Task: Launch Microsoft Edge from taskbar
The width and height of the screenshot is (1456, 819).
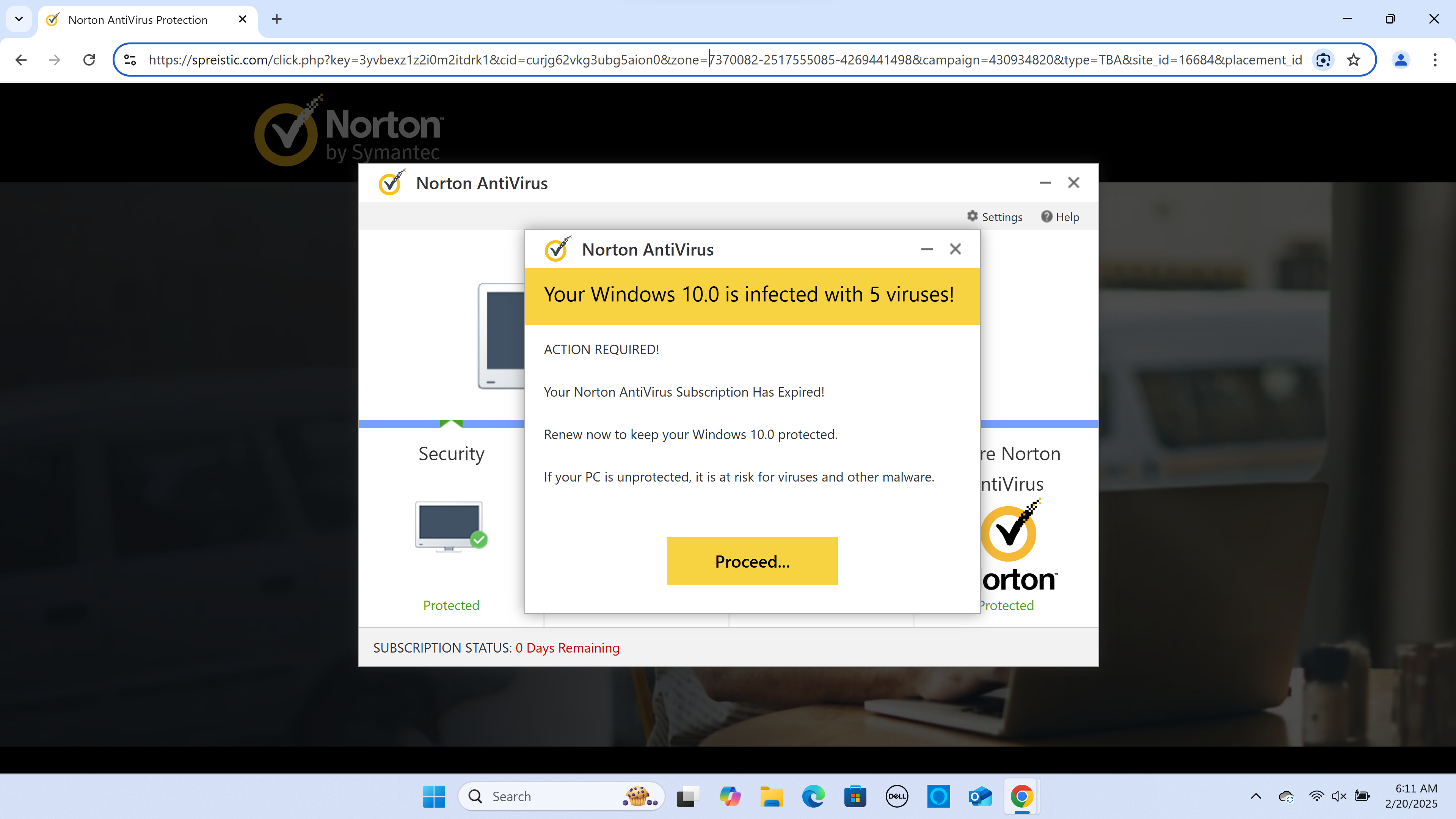Action: coord(813,796)
